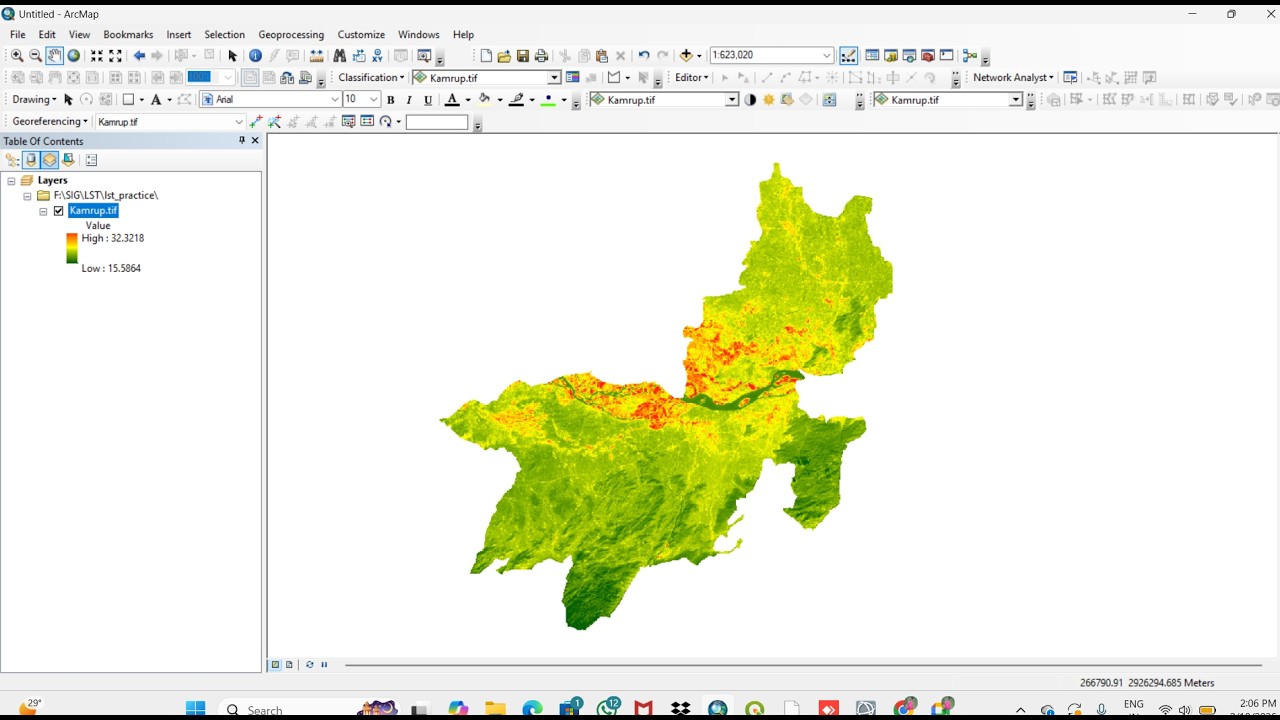Open Georeferencing layer Kamrup.tif dropdown
This screenshot has height=720, width=1280.
coord(239,122)
